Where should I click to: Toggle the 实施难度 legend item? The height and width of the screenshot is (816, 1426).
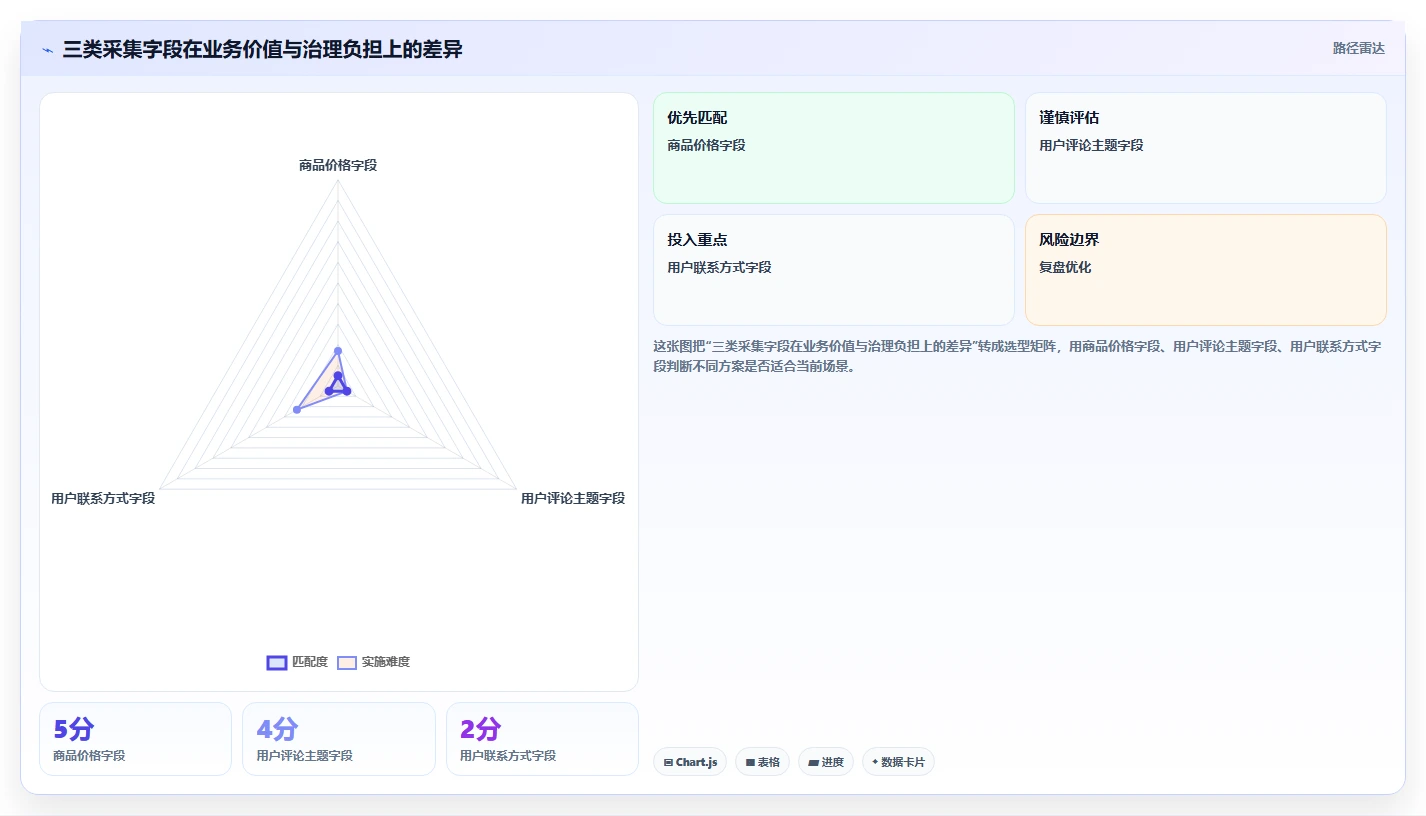(373, 662)
